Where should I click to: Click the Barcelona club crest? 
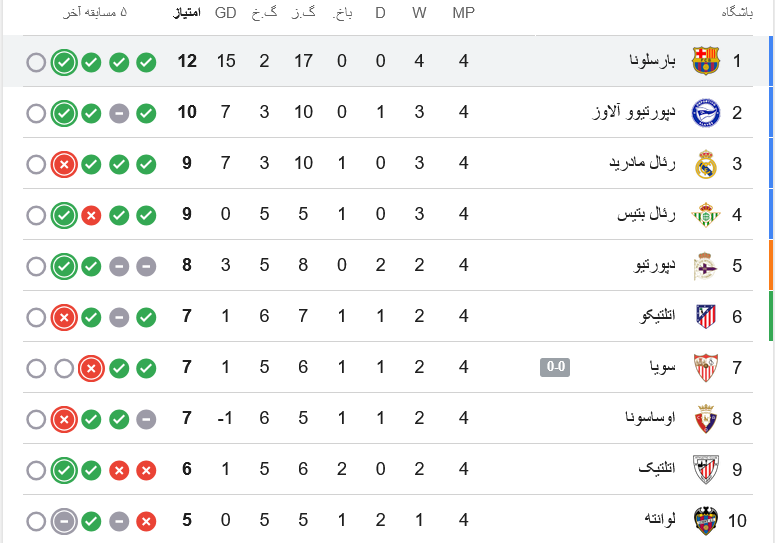[x=705, y=61]
